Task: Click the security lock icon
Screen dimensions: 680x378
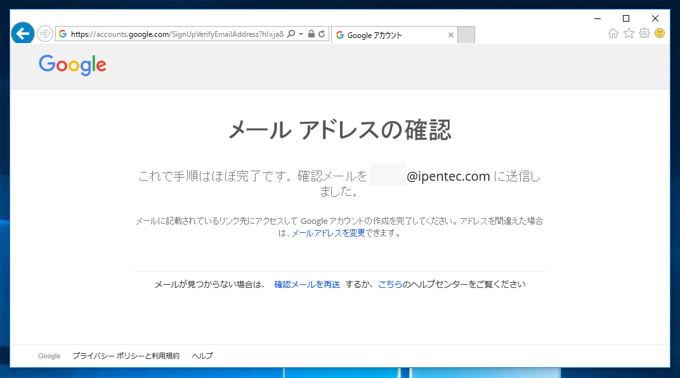Action: tap(311, 34)
